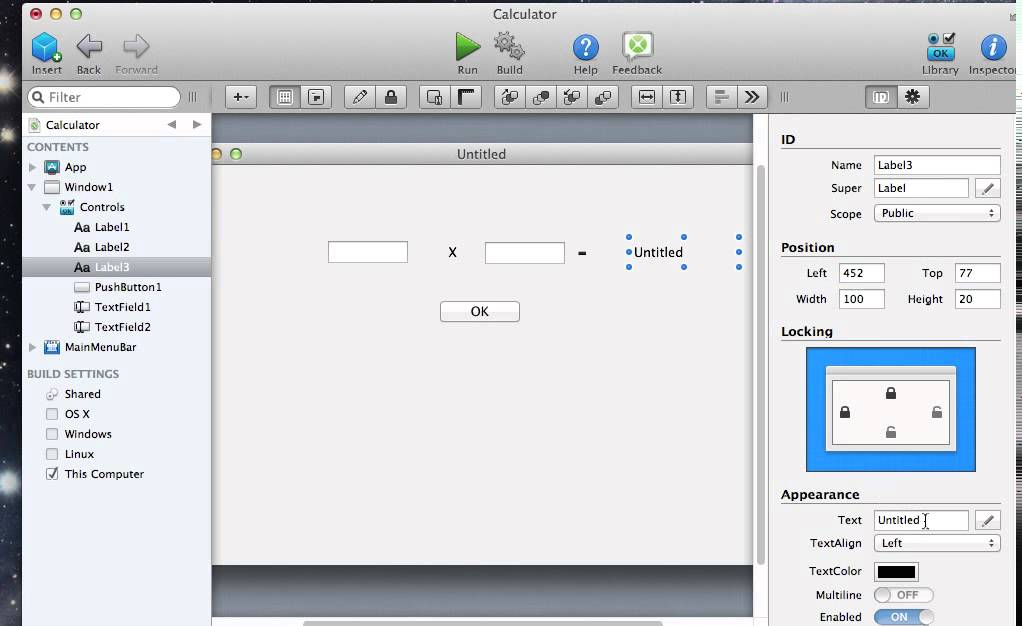Image resolution: width=1022 pixels, height=626 pixels.
Task: Show the Library panel
Action: click(x=941, y=47)
